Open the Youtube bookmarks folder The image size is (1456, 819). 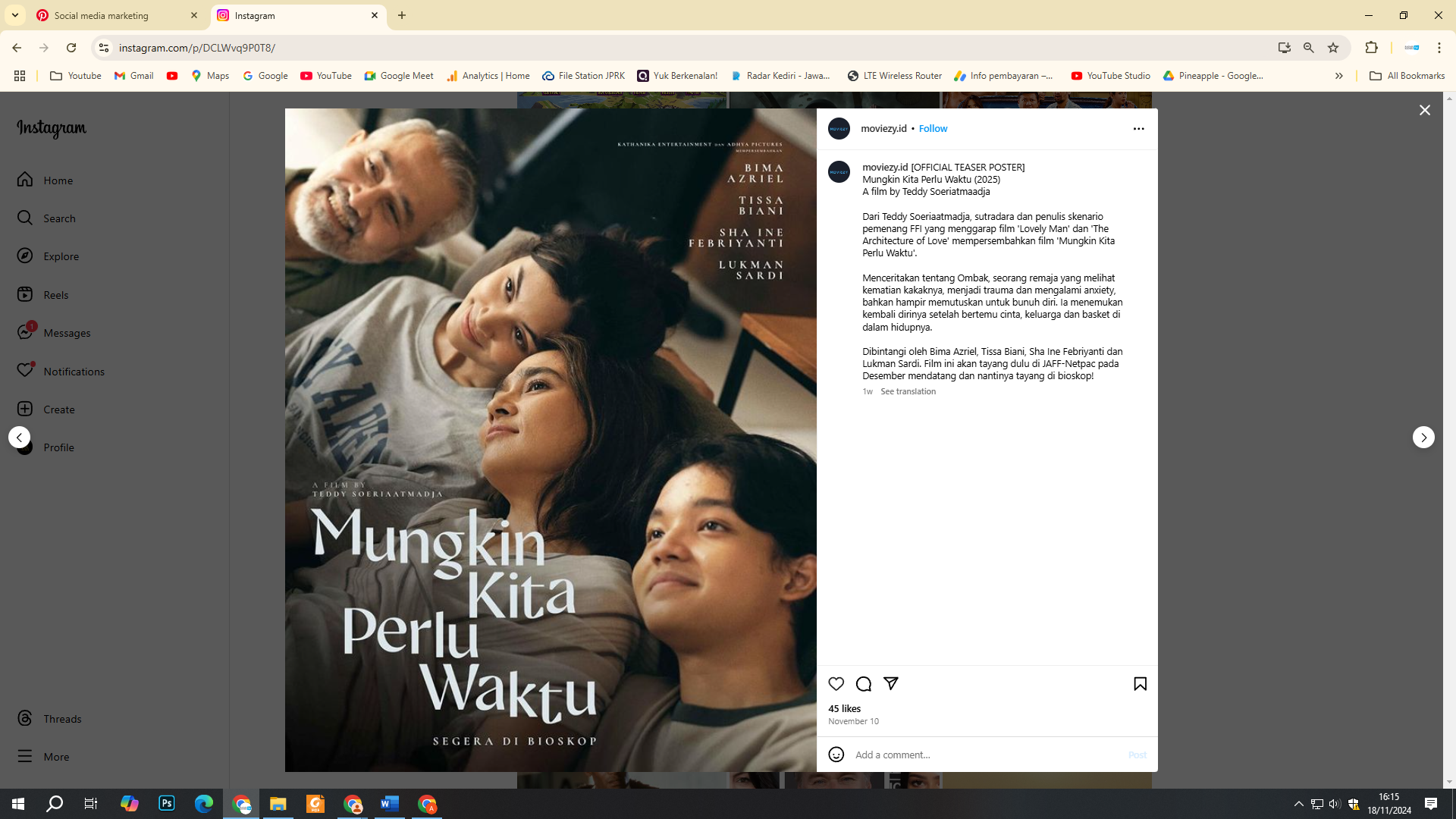(x=76, y=76)
